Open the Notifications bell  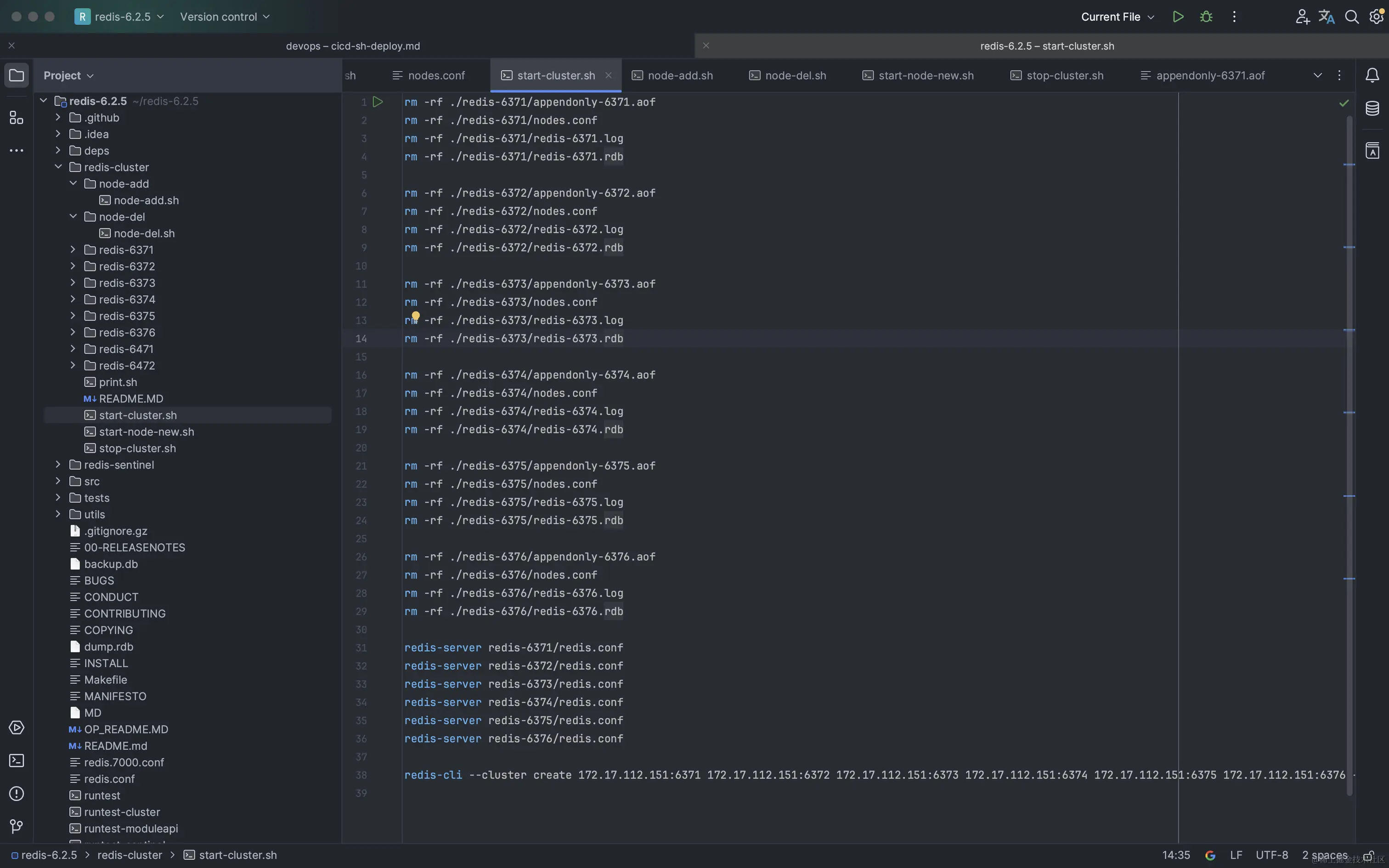(1372, 75)
